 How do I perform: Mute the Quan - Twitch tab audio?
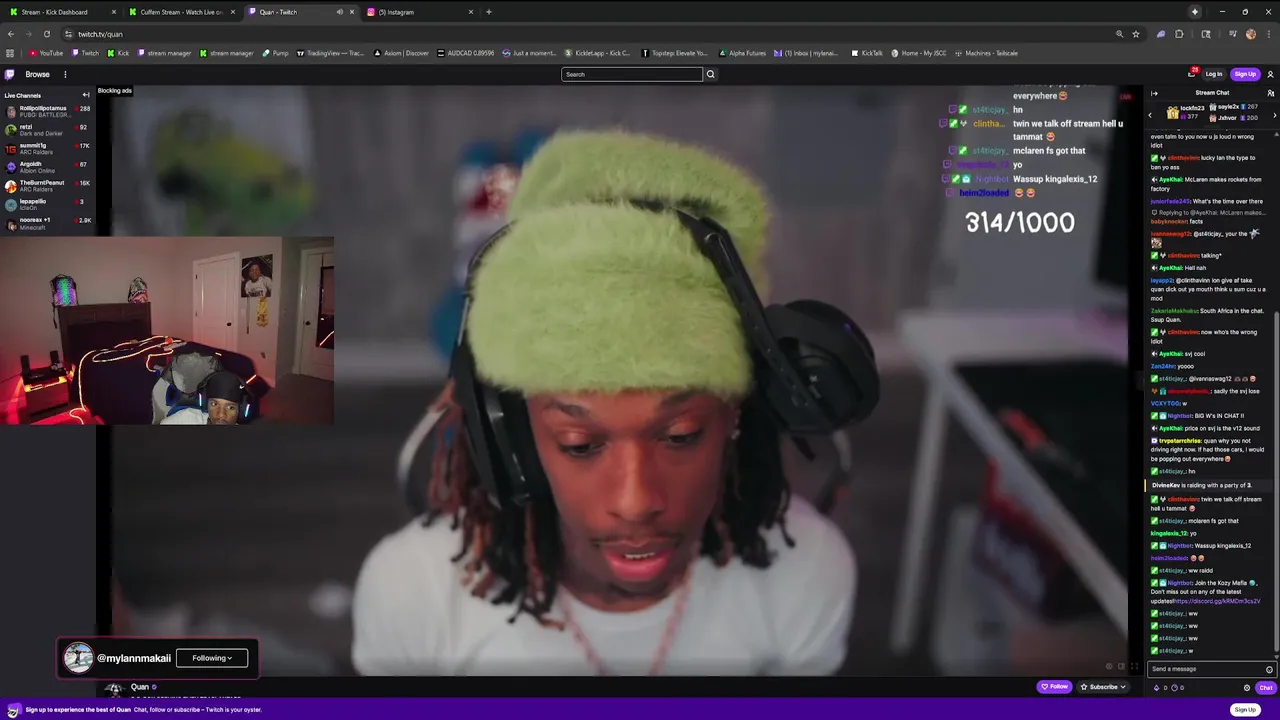pos(339,12)
